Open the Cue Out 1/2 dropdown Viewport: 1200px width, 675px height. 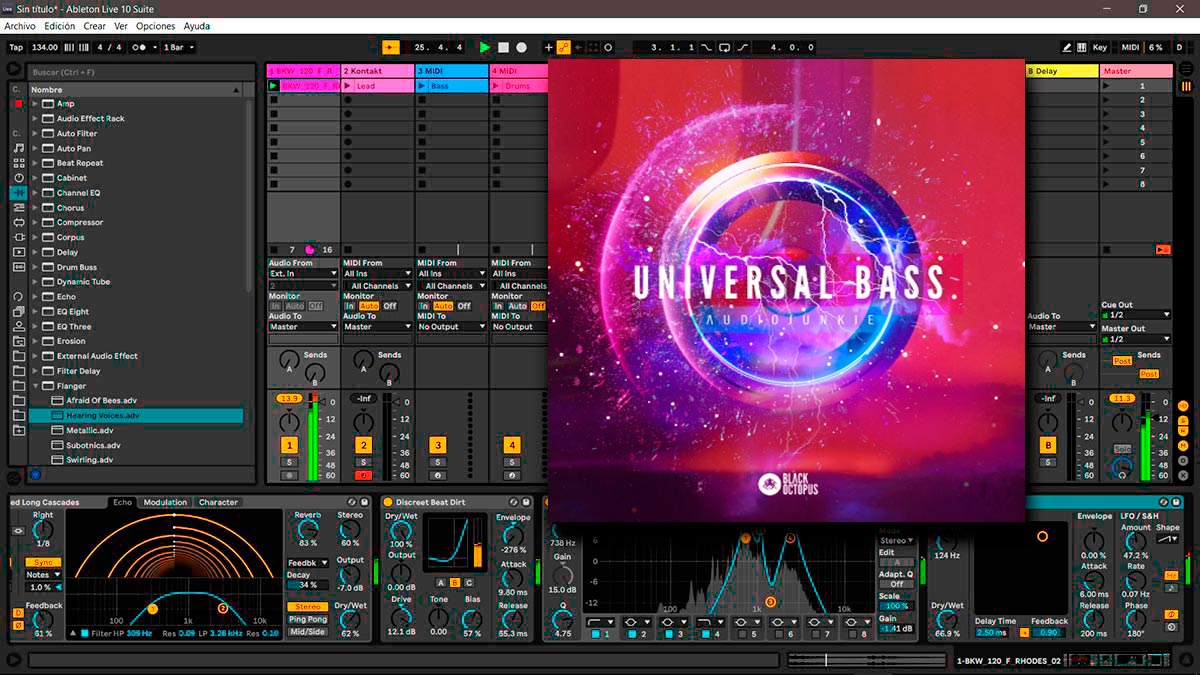(x=1136, y=315)
